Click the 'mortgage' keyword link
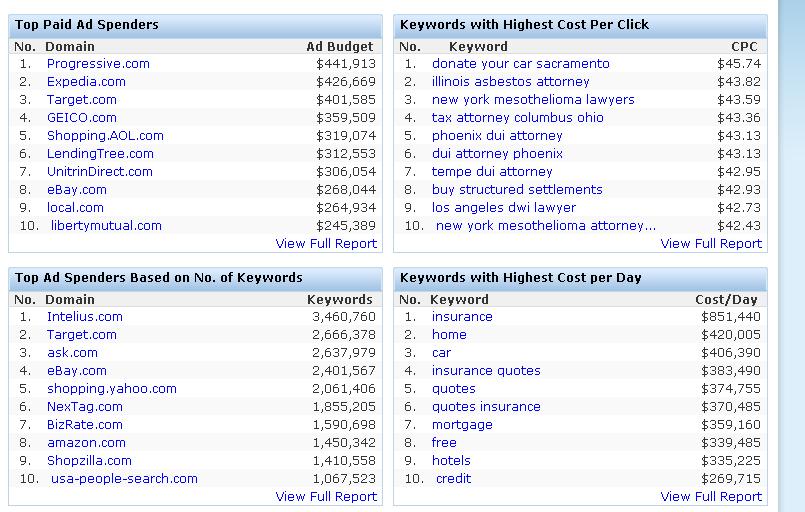 click(462, 425)
